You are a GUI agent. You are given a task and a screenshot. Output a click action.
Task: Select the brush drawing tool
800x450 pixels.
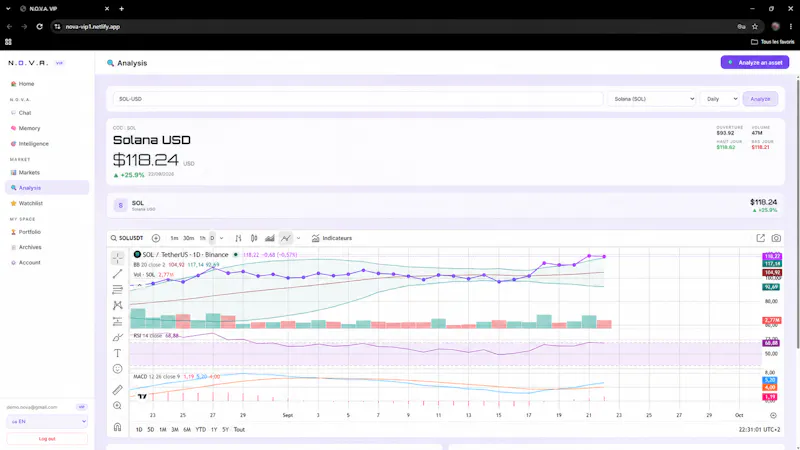117,337
